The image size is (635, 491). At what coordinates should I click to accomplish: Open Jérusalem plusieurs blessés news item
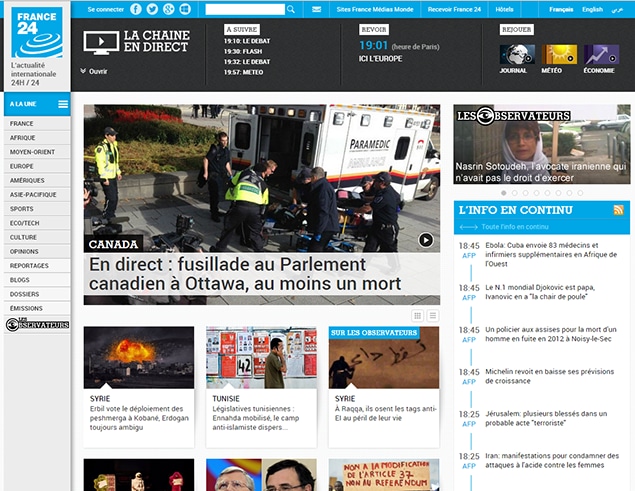(546, 418)
